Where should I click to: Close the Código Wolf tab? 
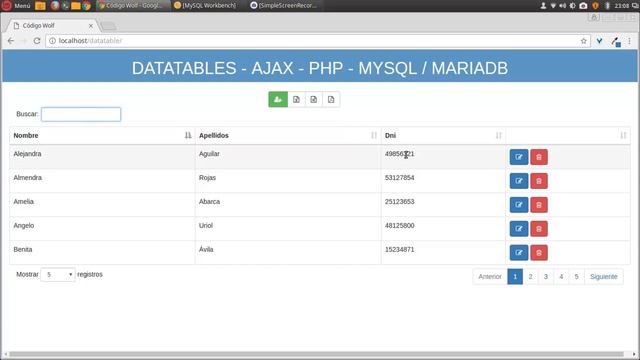pos(91,26)
